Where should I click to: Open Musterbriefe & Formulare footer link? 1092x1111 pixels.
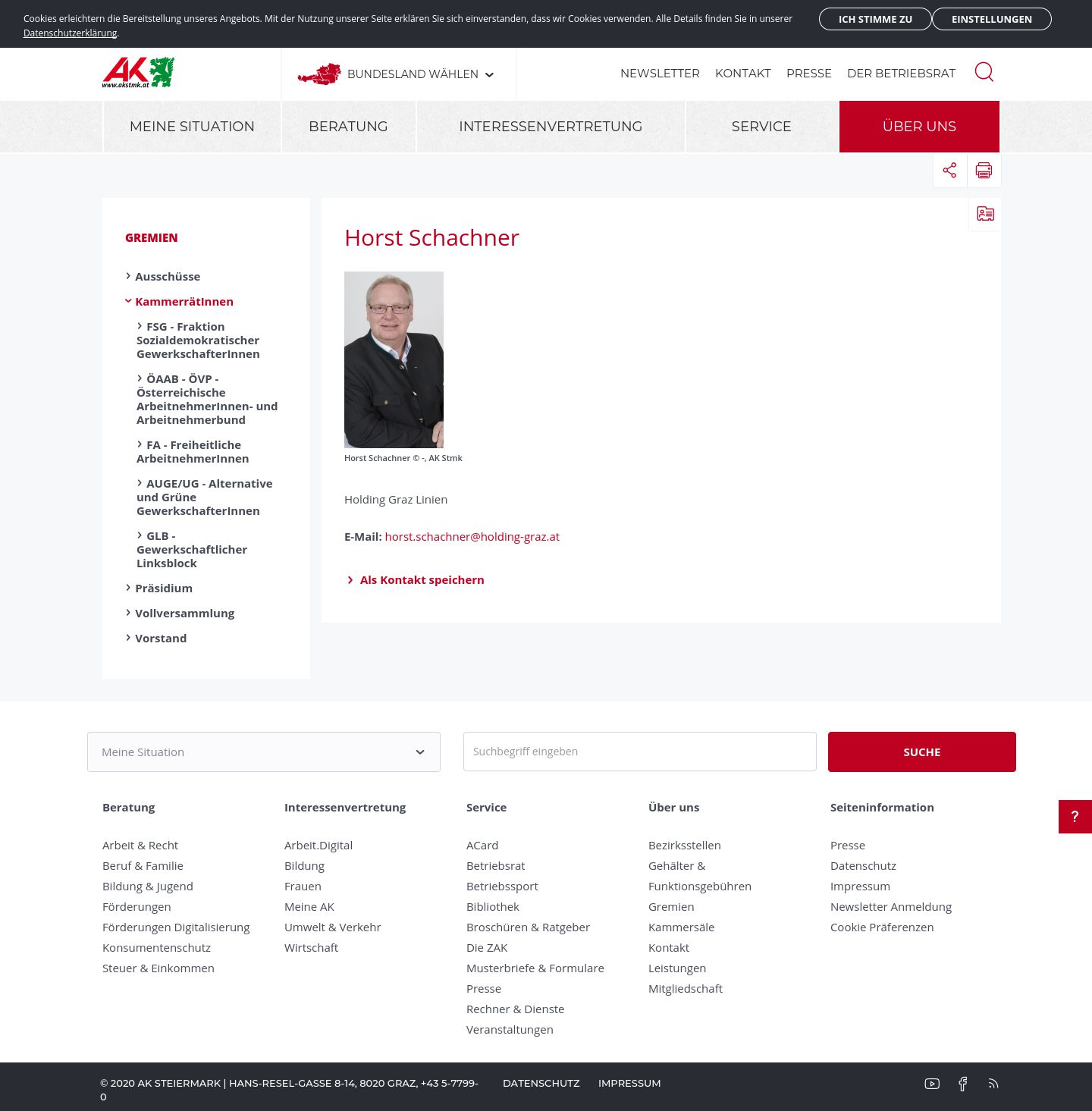pyautogui.click(x=535, y=968)
